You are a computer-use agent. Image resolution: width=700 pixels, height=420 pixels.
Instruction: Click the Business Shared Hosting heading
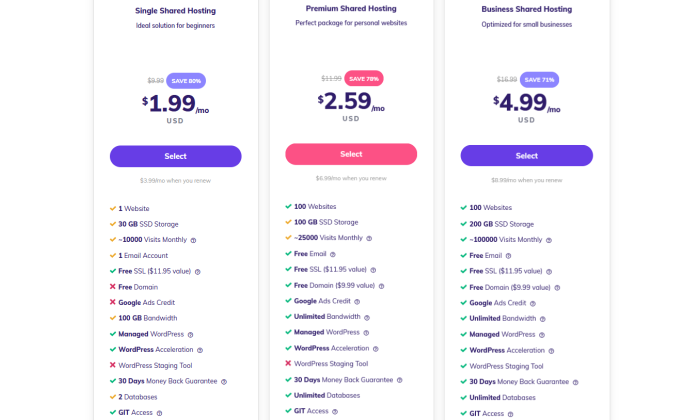(x=527, y=9)
